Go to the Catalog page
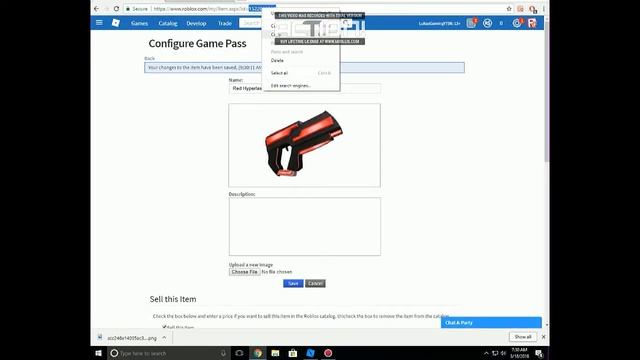Image resolution: width=640 pixels, height=360 pixels. [x=168, y=23]
